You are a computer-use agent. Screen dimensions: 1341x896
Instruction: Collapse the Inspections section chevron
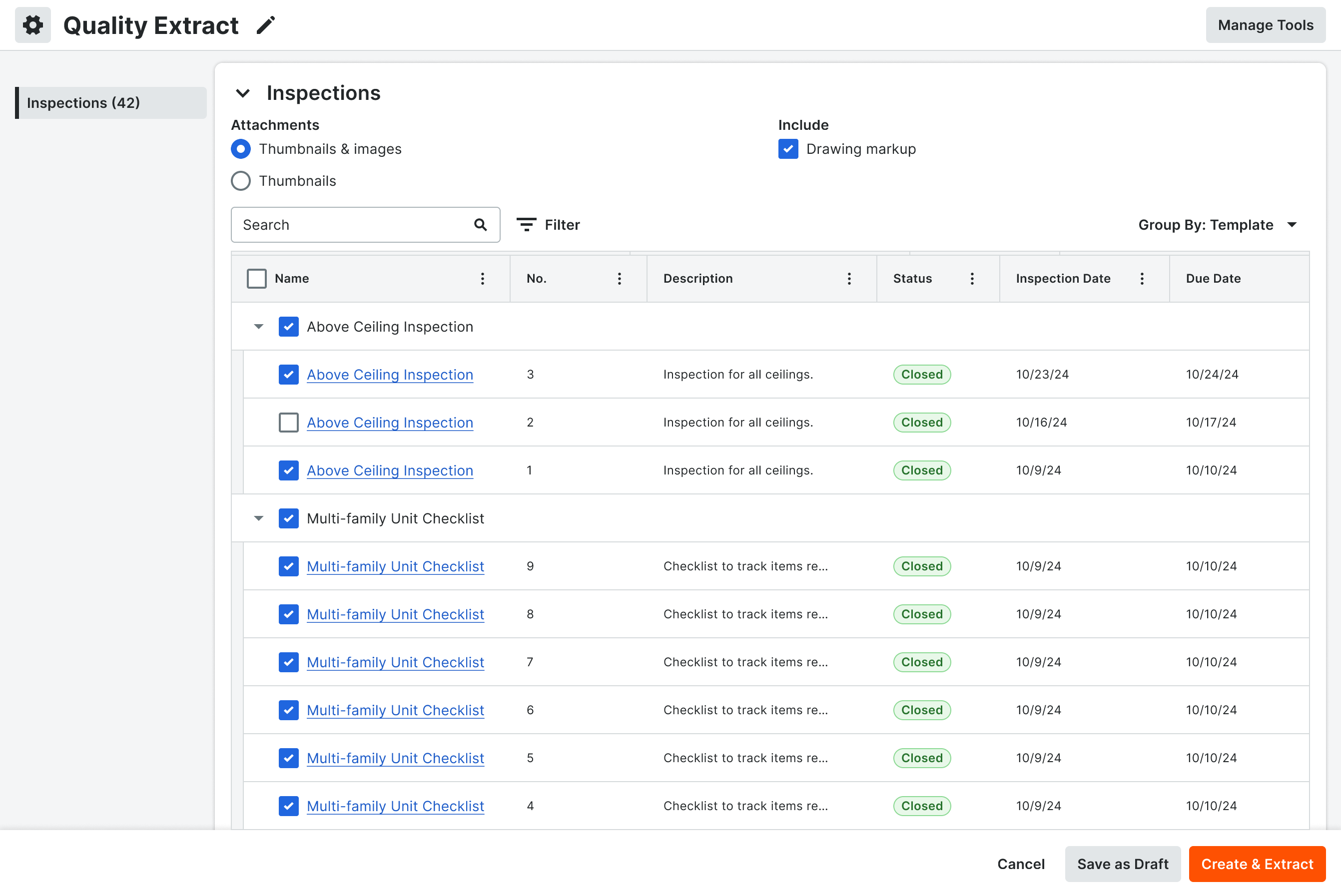point(243,92)
